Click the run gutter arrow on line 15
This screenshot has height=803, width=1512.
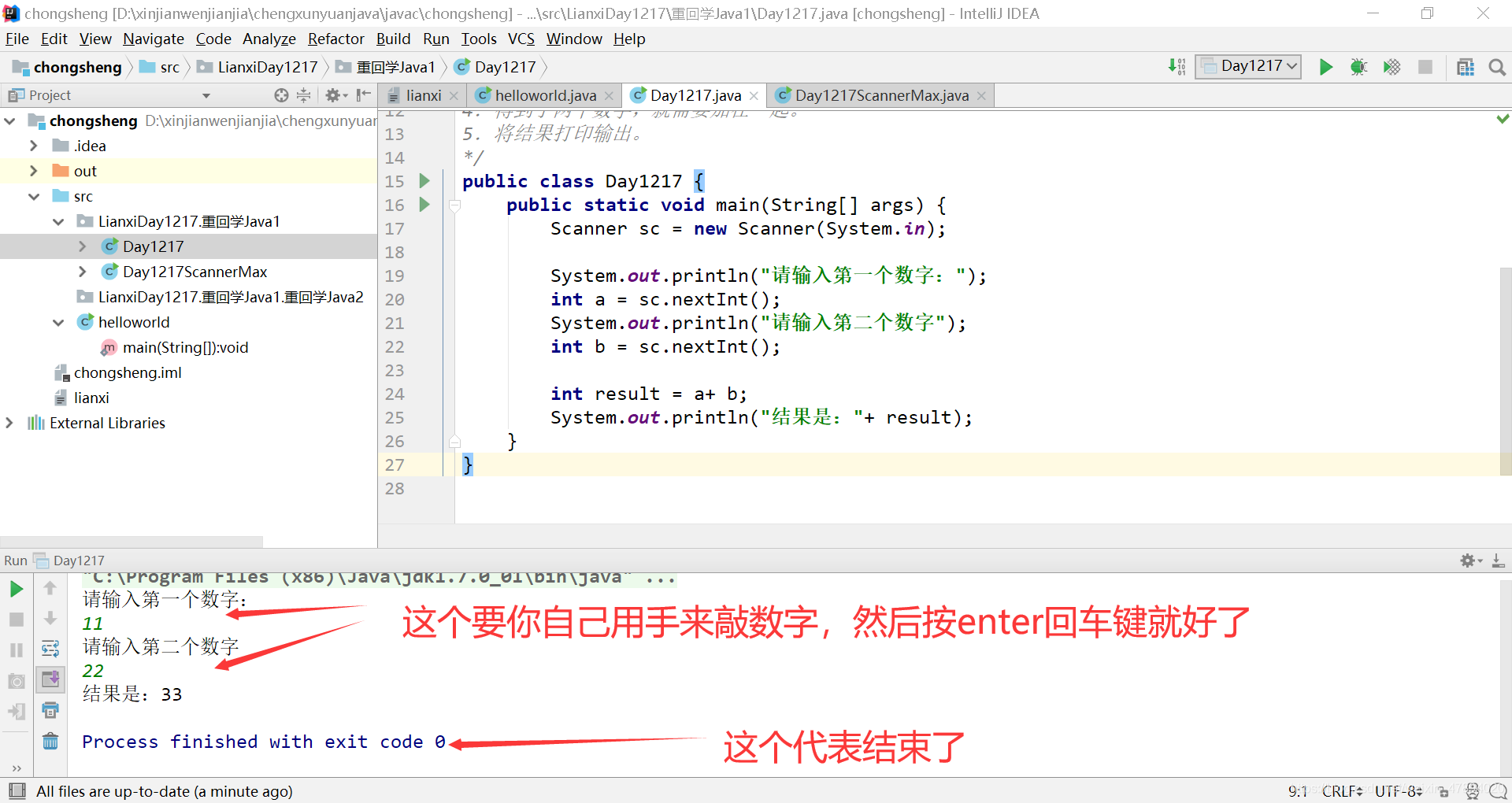(424, 181)
